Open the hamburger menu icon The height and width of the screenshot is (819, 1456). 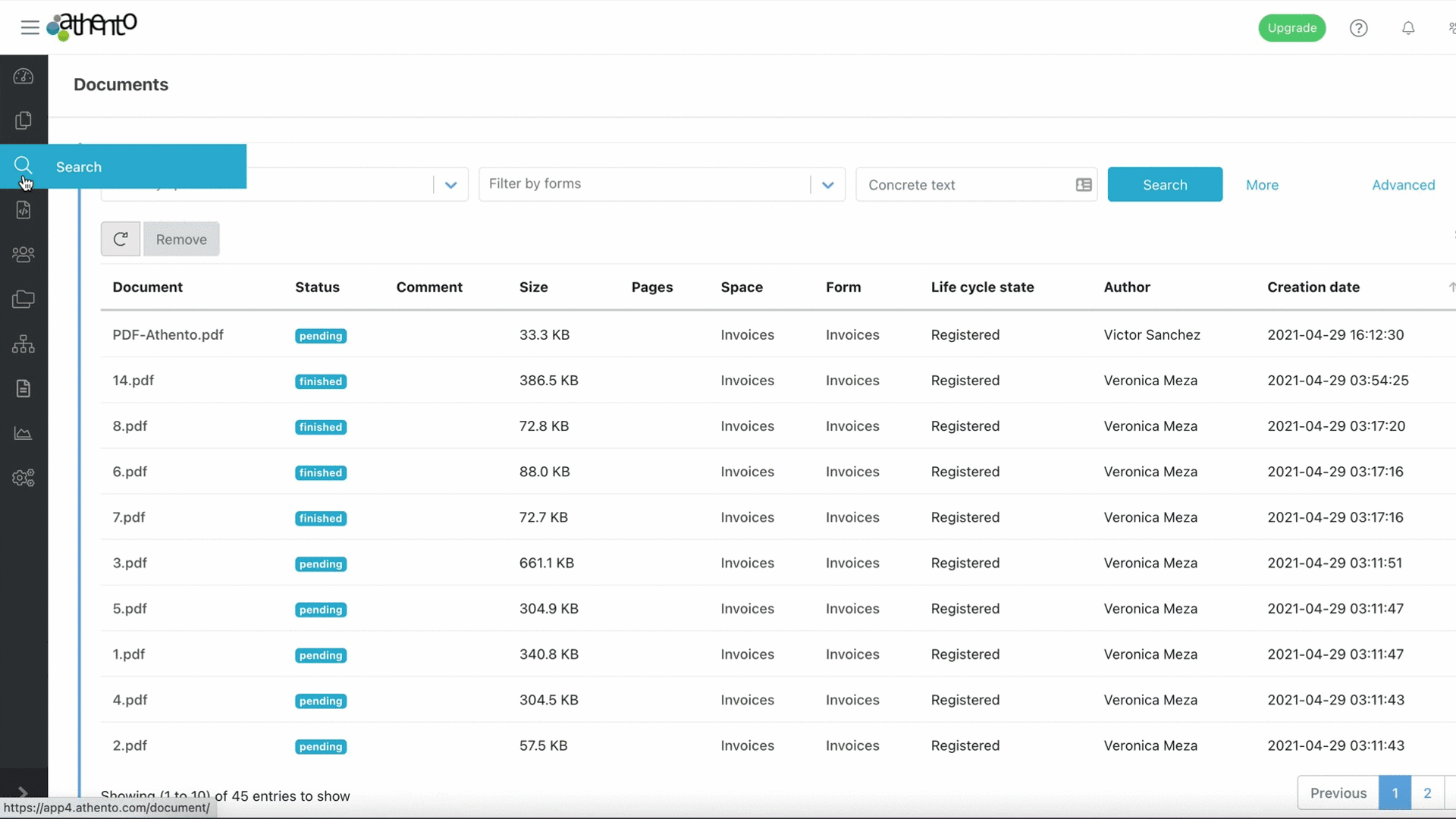tap(30, 28)
